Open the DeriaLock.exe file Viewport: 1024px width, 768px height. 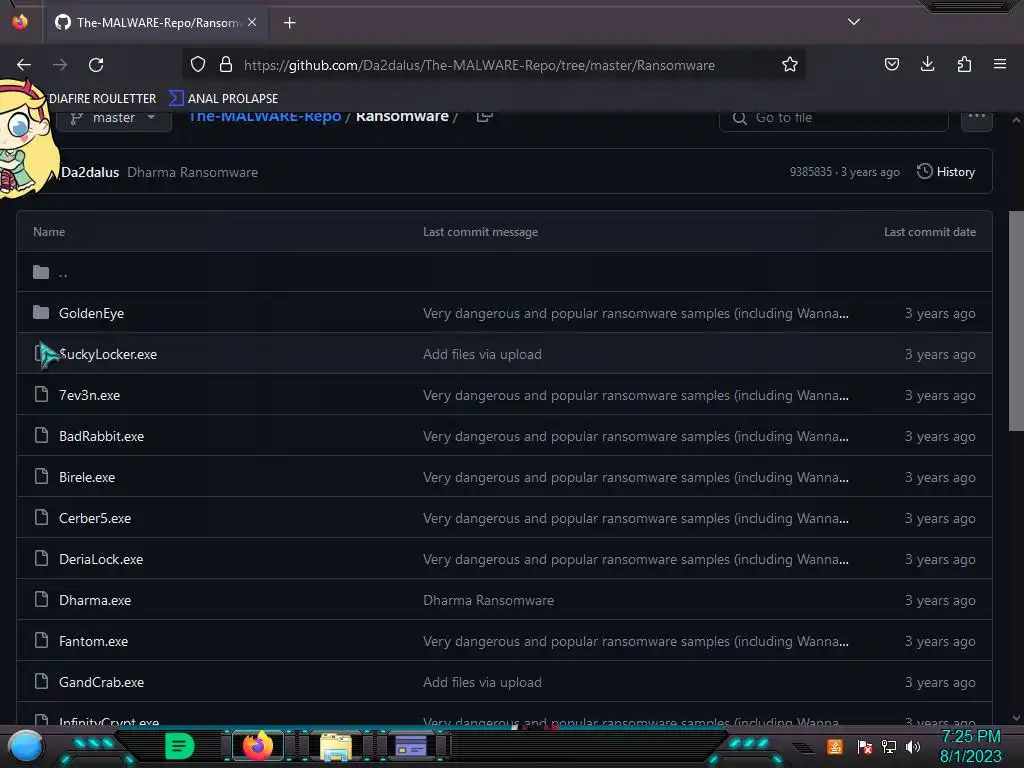(x=101, y=560)
